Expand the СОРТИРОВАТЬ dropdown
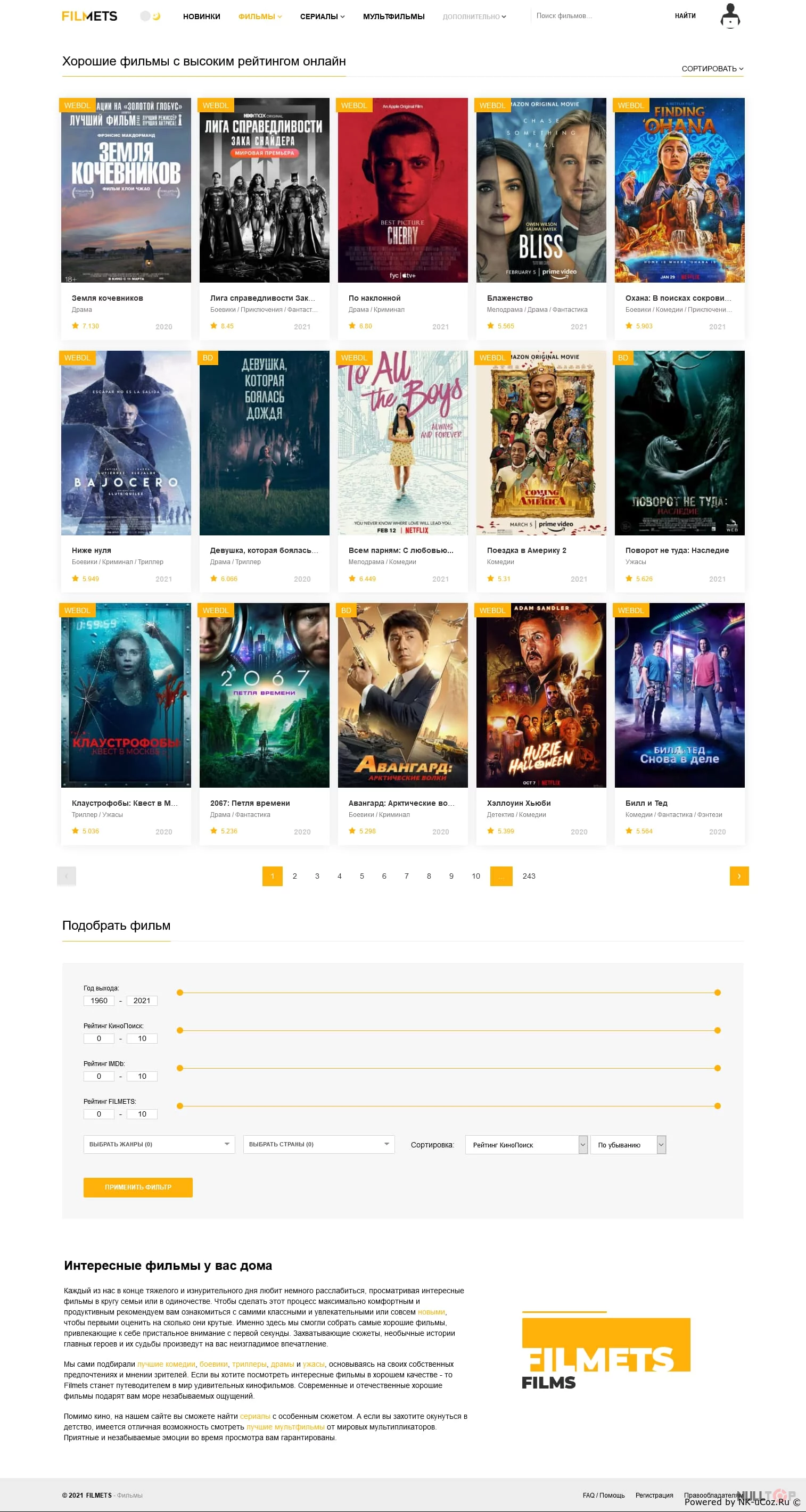Screen dimensions: 806x1512 tap(712, 69)
